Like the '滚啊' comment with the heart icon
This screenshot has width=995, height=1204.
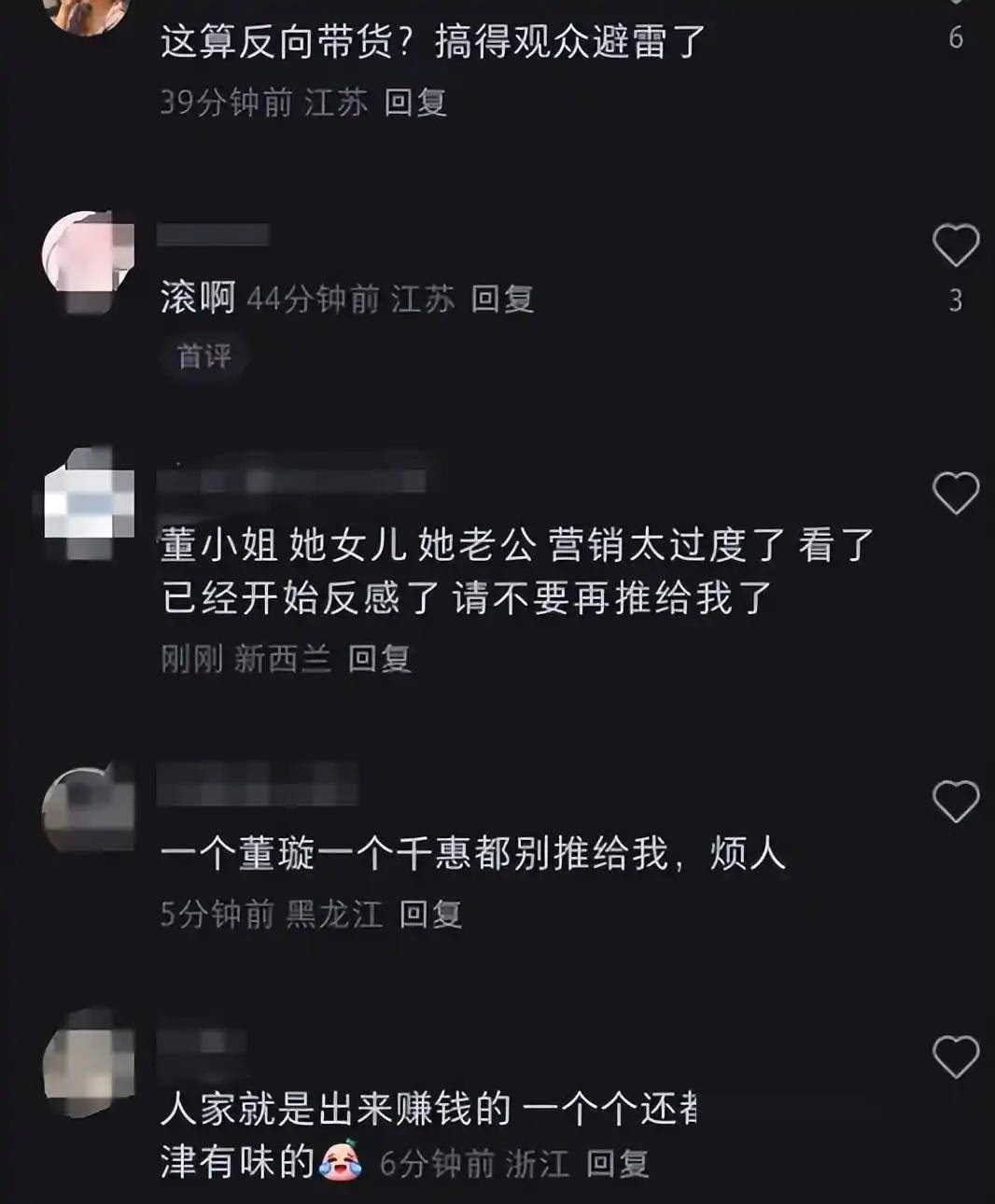click(956, 245)
